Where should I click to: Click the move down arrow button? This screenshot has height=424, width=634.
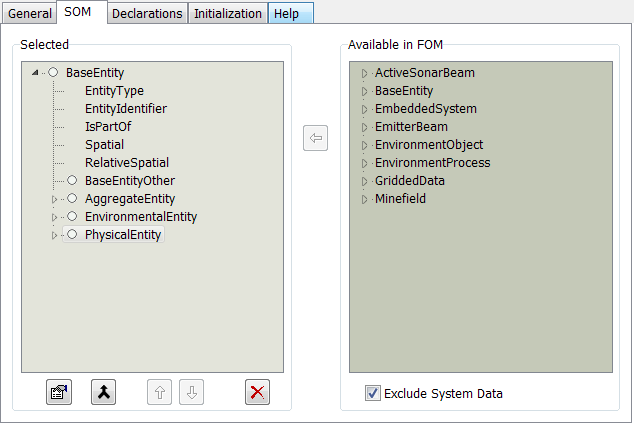192,392
